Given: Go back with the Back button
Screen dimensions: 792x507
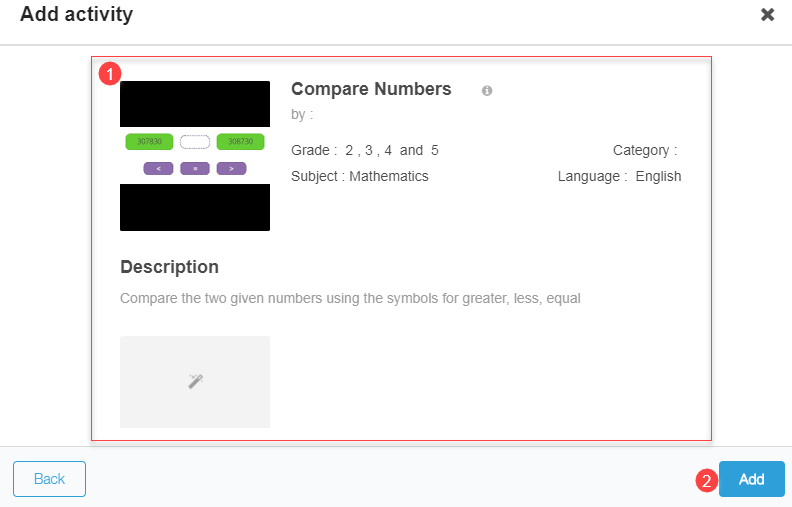Looking at the screenshot, I should [49, 479].
